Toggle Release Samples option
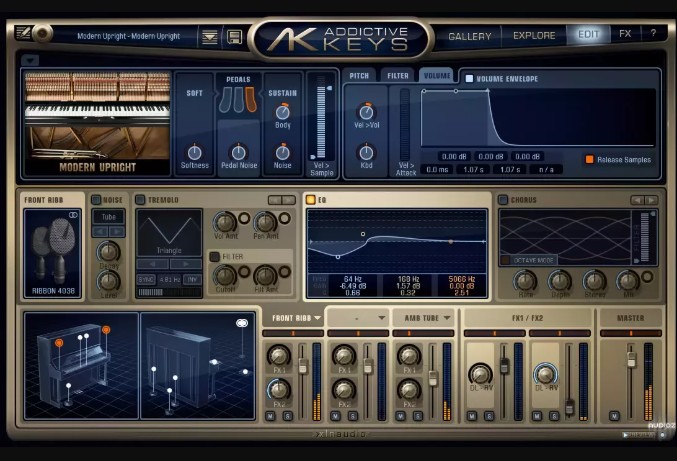The width and height of the screenshot is (677, 461). 589,159
